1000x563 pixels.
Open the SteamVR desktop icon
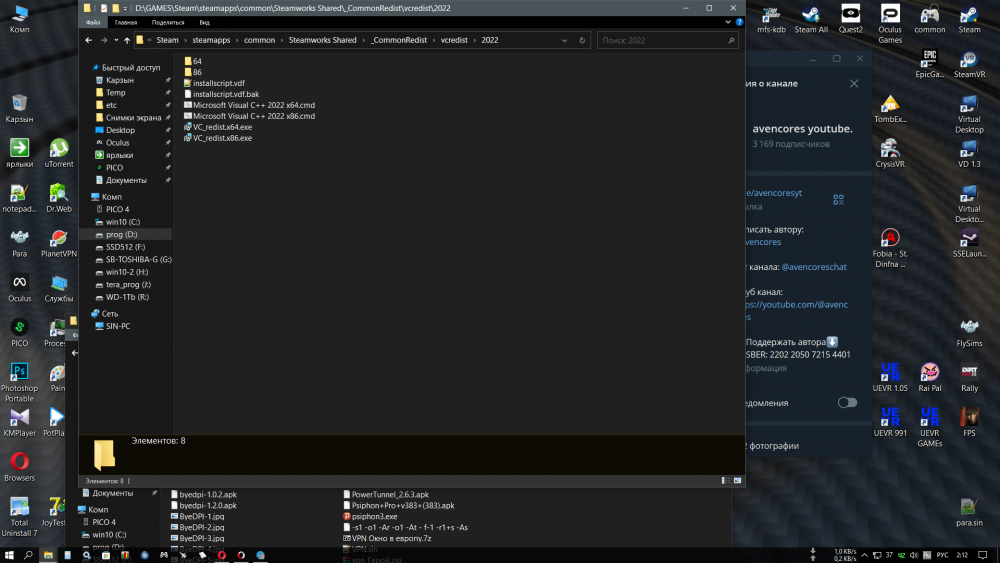[x=969, y=62]
